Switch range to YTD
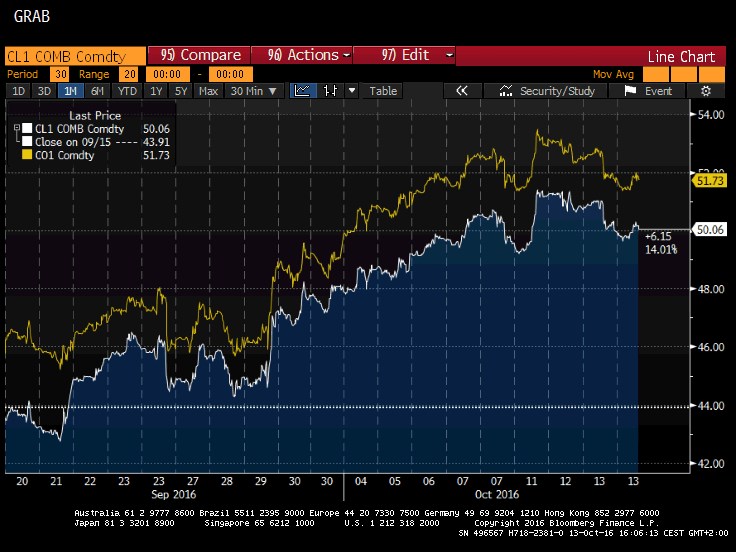The height and width of the screenshot is (552, 736). click(x=127, y=91)
